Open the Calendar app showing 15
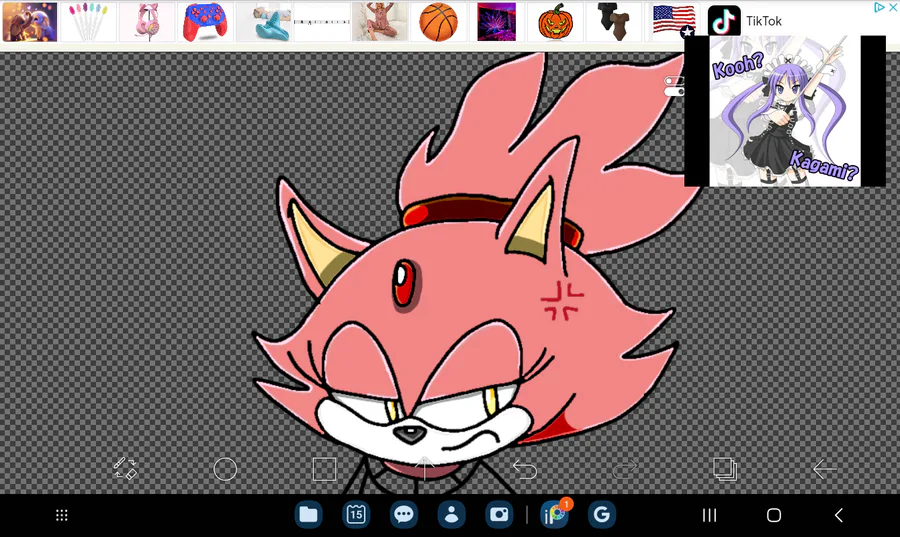 (356, 515)
